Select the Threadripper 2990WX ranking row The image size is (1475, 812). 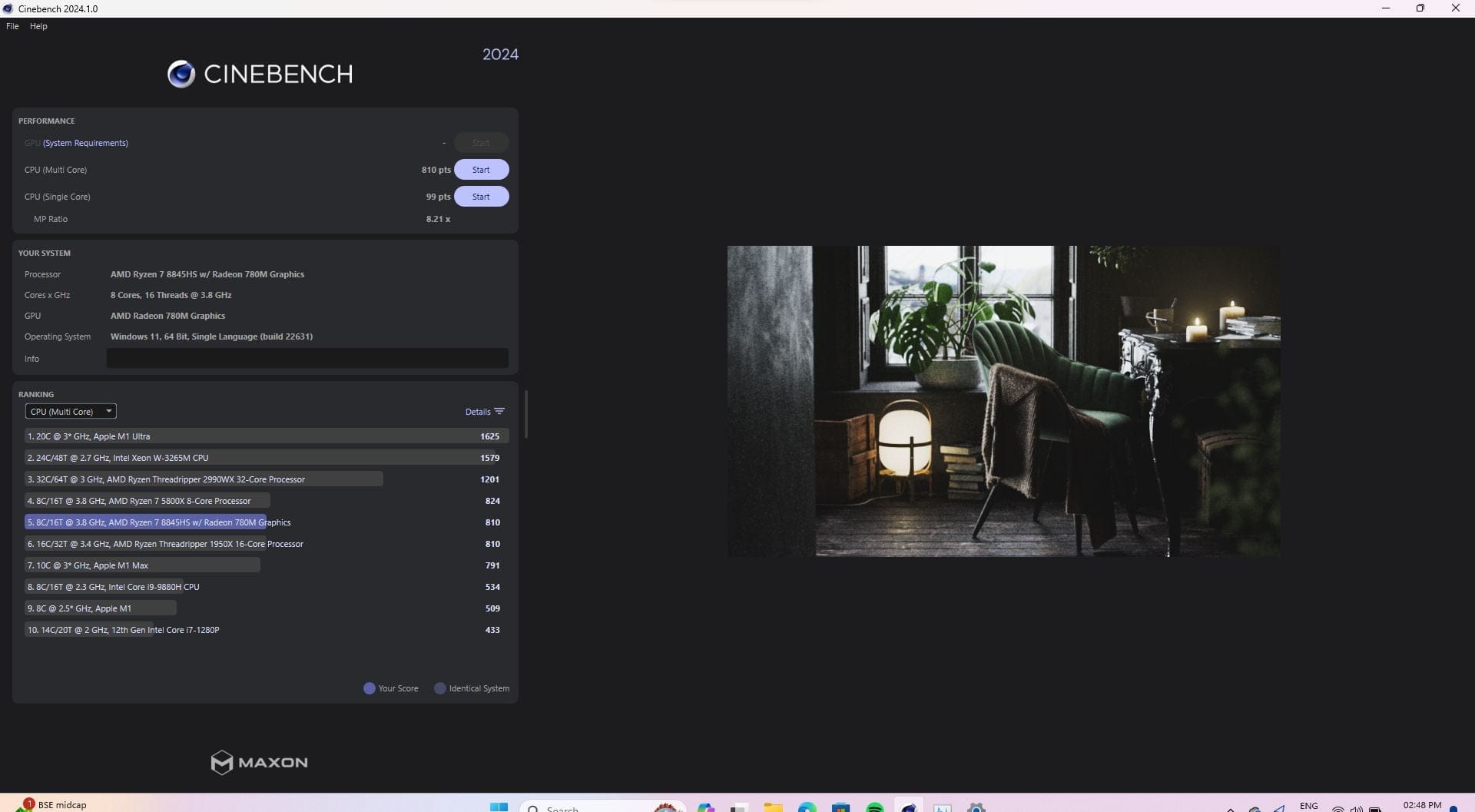coord(266,479)
